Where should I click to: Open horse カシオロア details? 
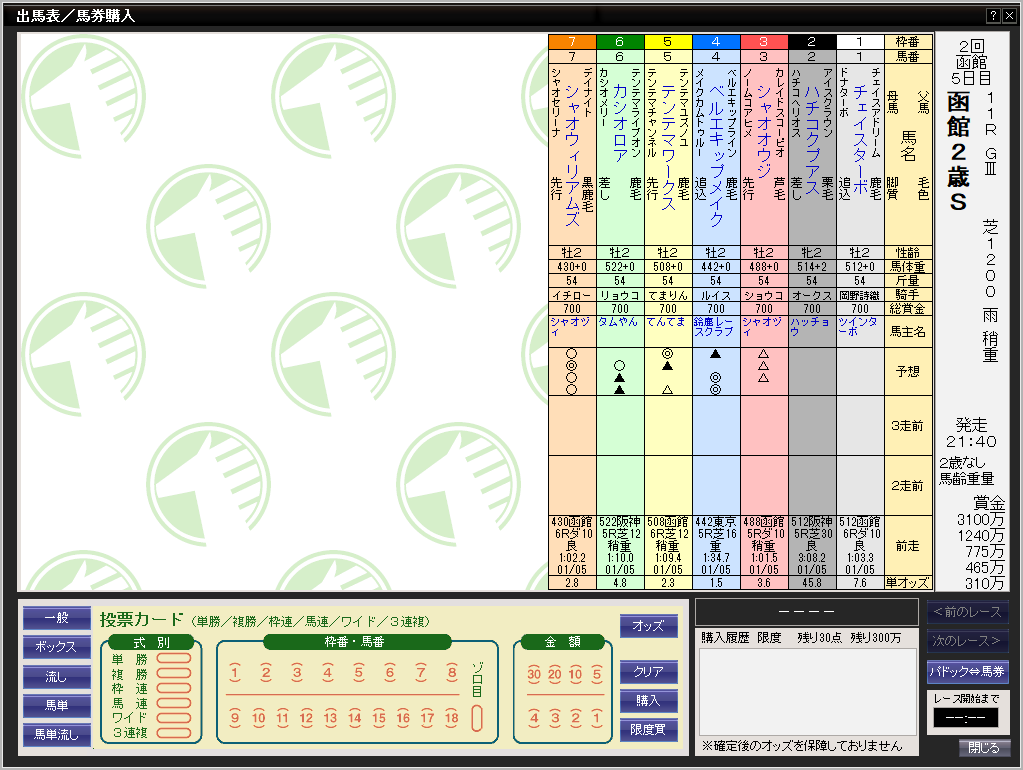[620, 123]
